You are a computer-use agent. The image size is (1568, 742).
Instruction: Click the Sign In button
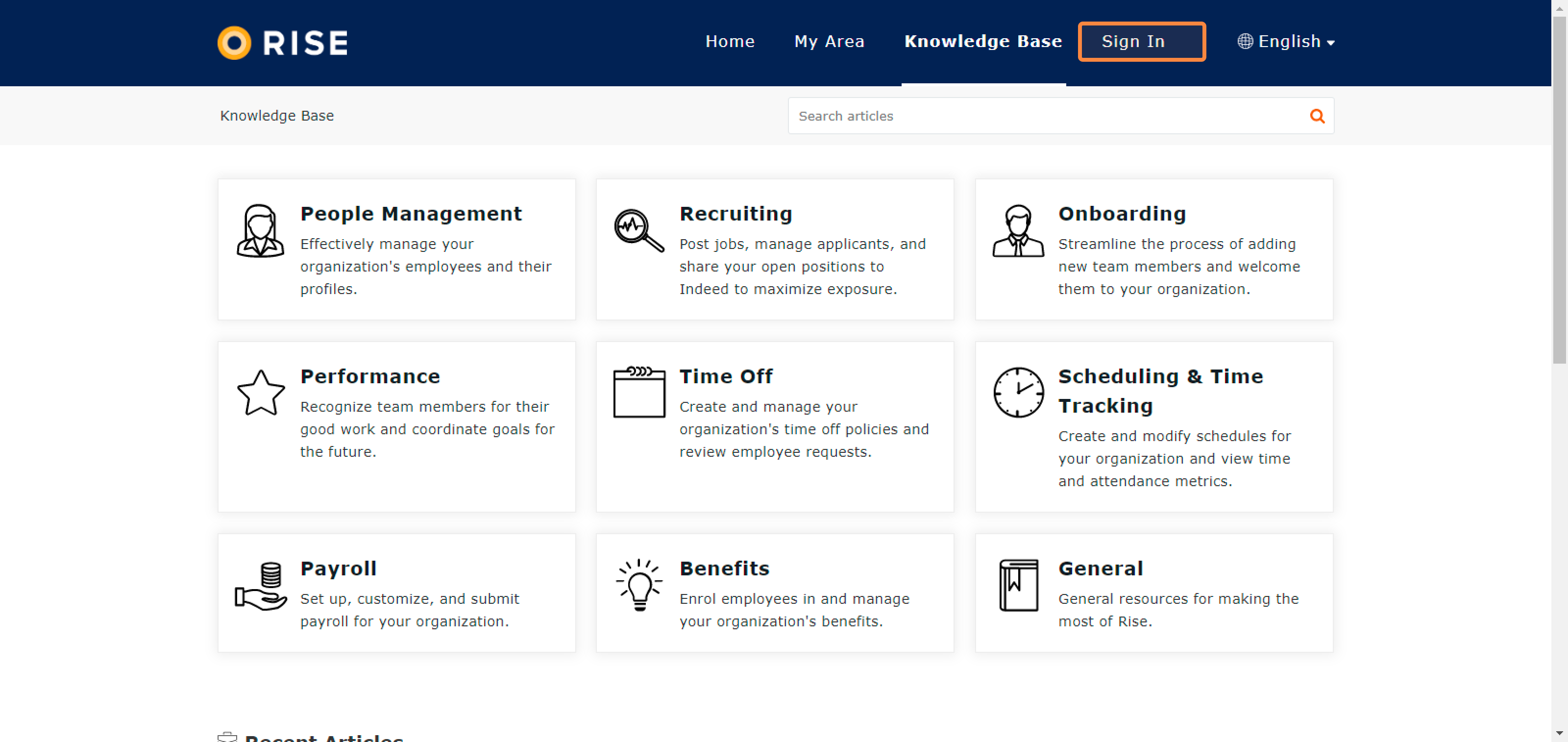coord(1141,41)
